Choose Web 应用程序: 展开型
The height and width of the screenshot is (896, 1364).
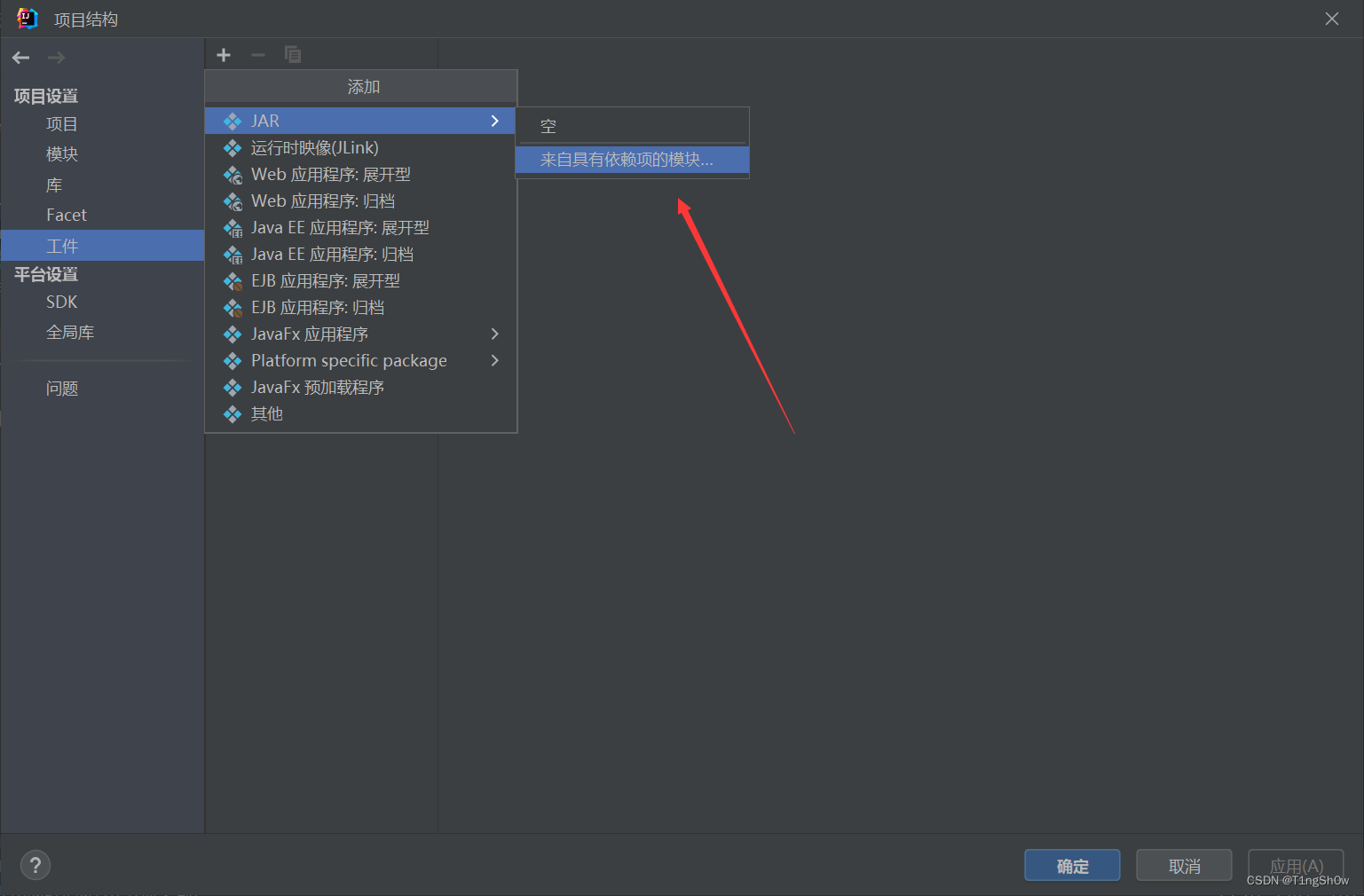point(360,174)
